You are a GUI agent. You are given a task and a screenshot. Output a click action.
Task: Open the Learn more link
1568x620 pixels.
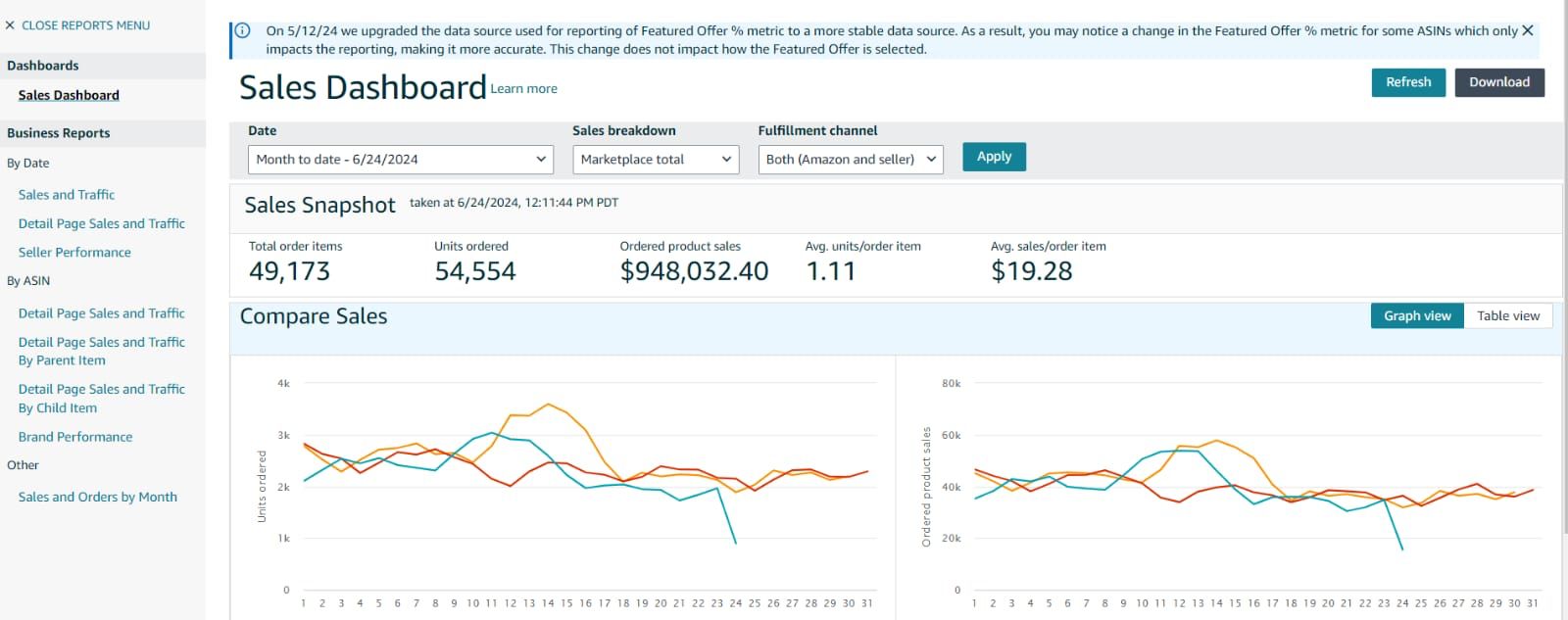523,89
